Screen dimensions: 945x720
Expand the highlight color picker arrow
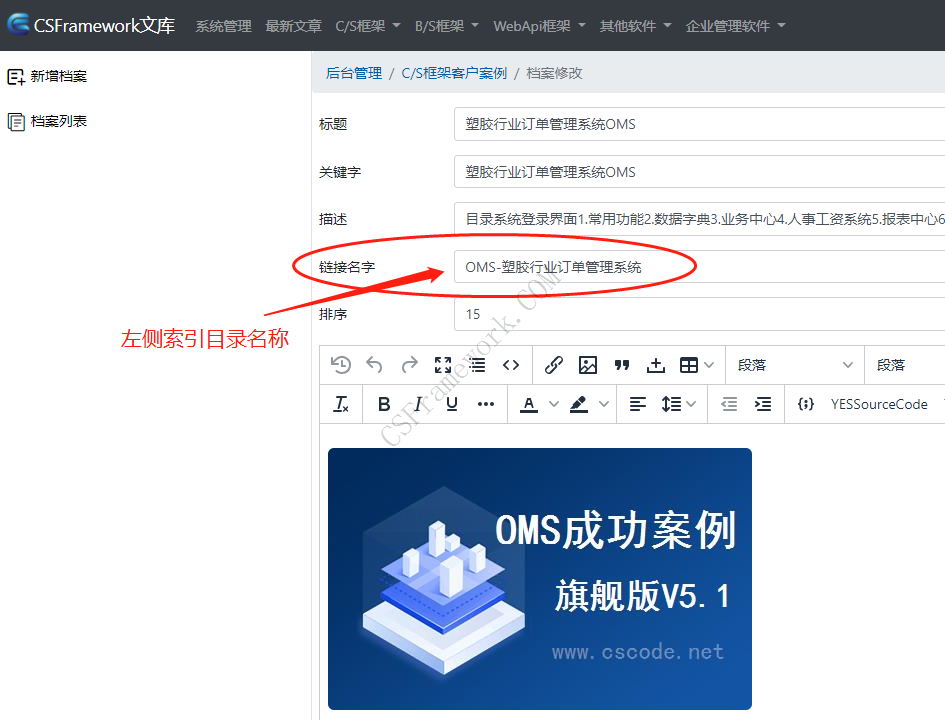click(604, 404)
